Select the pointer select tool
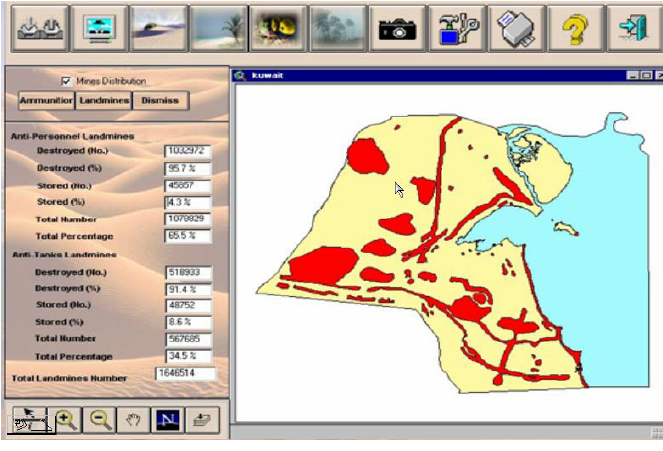Viewport: 663px width, 451px height. 30,420
